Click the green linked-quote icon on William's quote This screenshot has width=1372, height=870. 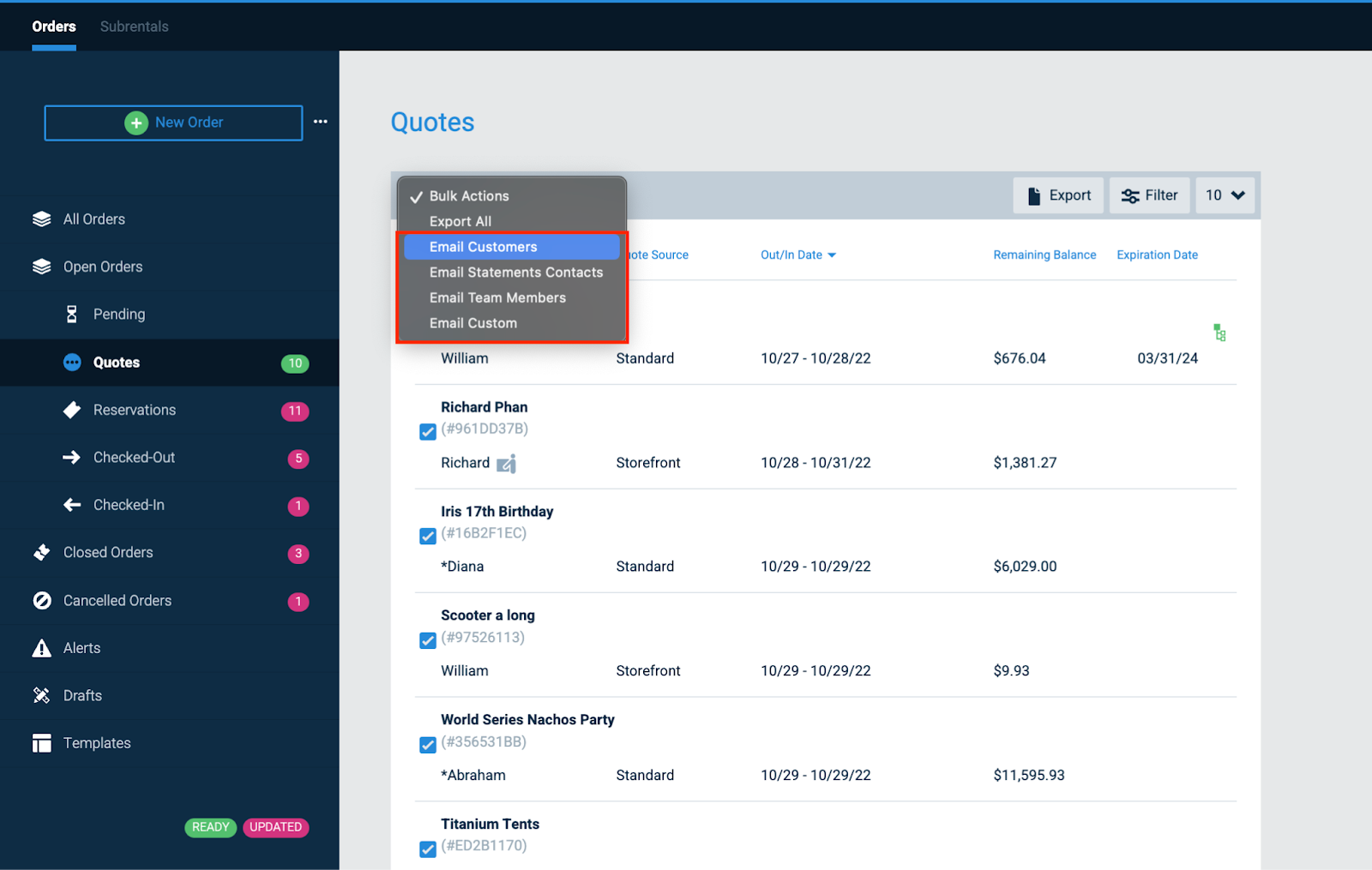(1219, 333)
